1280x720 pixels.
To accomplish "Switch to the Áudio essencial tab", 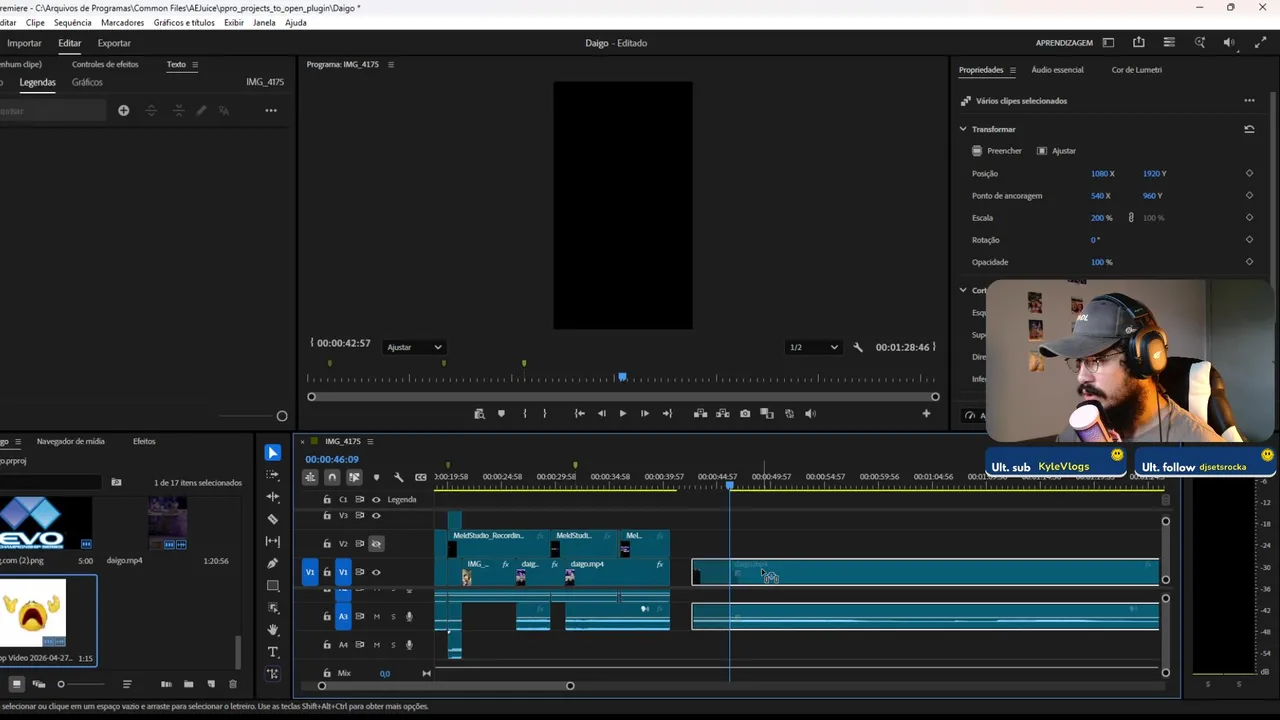I will coord(1057,70).
